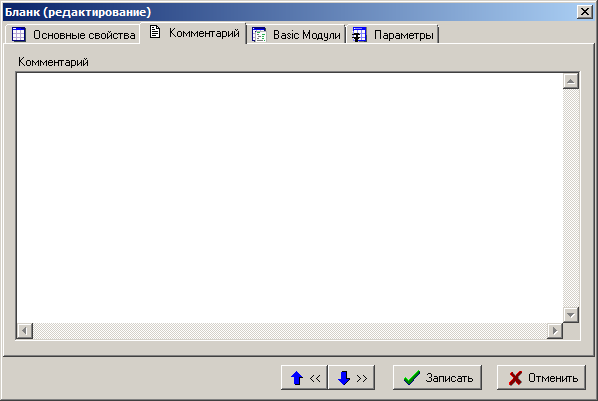Open the Параметры tab
The width and height of the screenshot is (598, 401).
393,35
